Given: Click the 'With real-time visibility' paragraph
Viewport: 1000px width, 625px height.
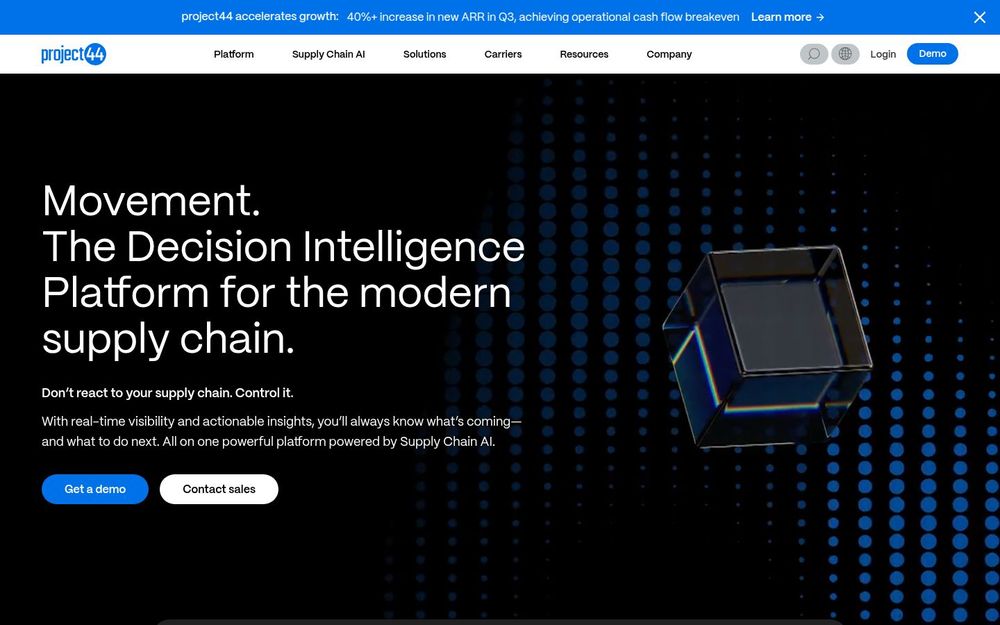Looking at the screenshot, I should pyautogui.click(x=281, y=431).
